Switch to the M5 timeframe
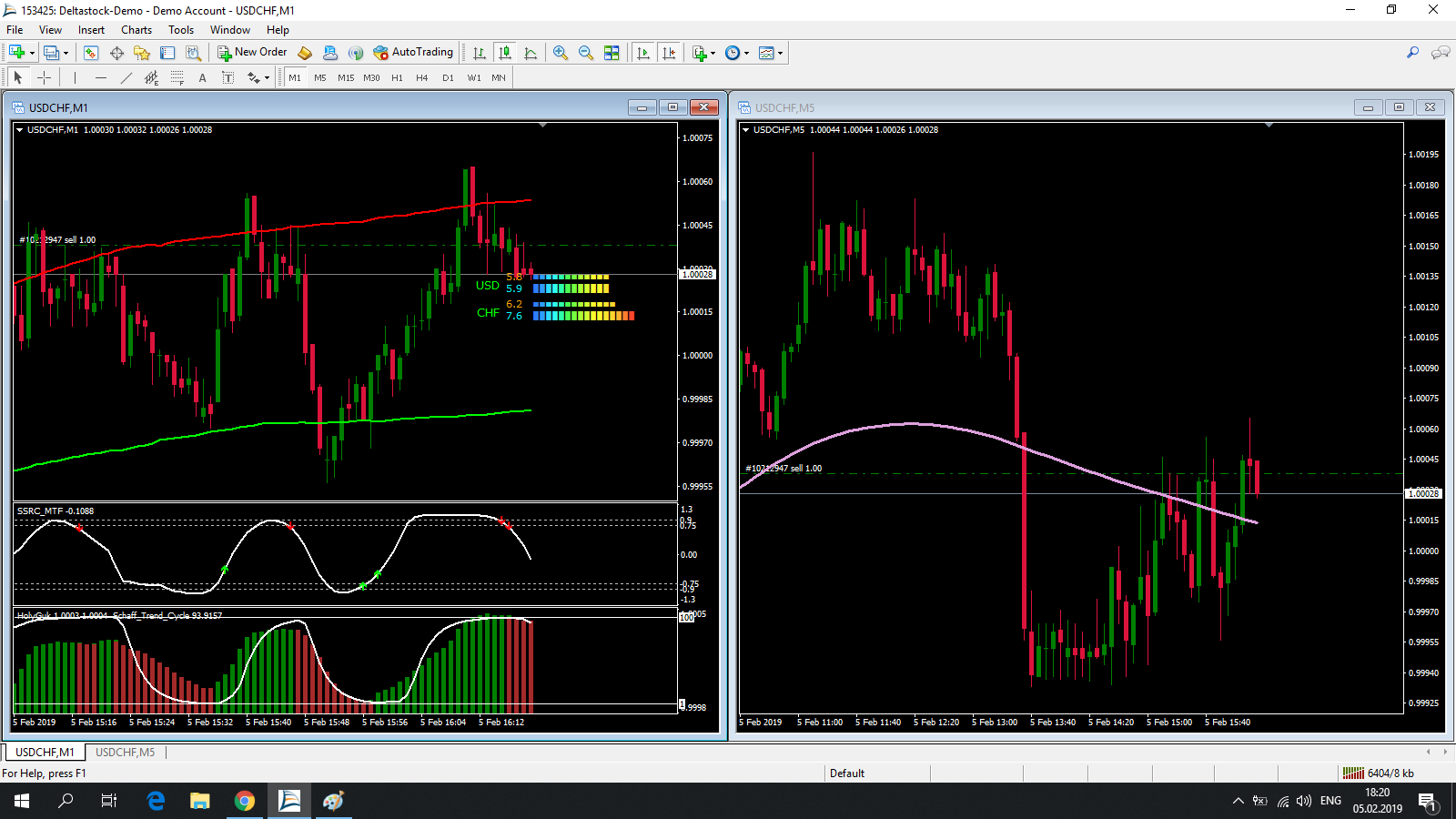The image size is (1456, 819). [320, 77]
